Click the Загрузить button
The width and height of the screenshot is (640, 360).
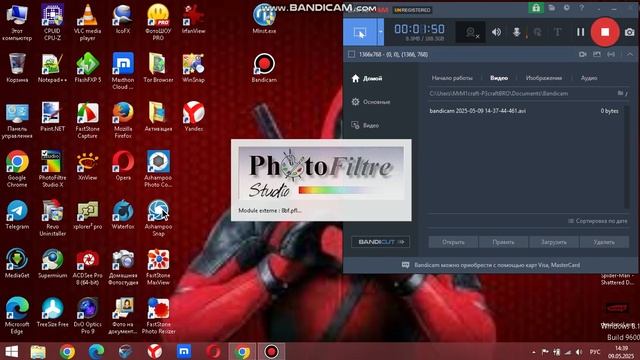tap(553, 242)
